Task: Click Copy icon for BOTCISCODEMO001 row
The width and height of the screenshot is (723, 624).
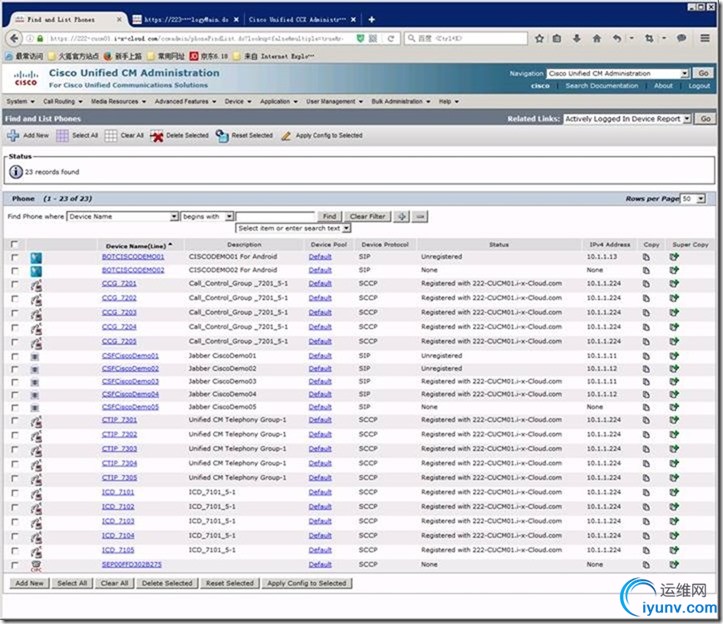Action: pyautogui.click(x=646, y=257)
